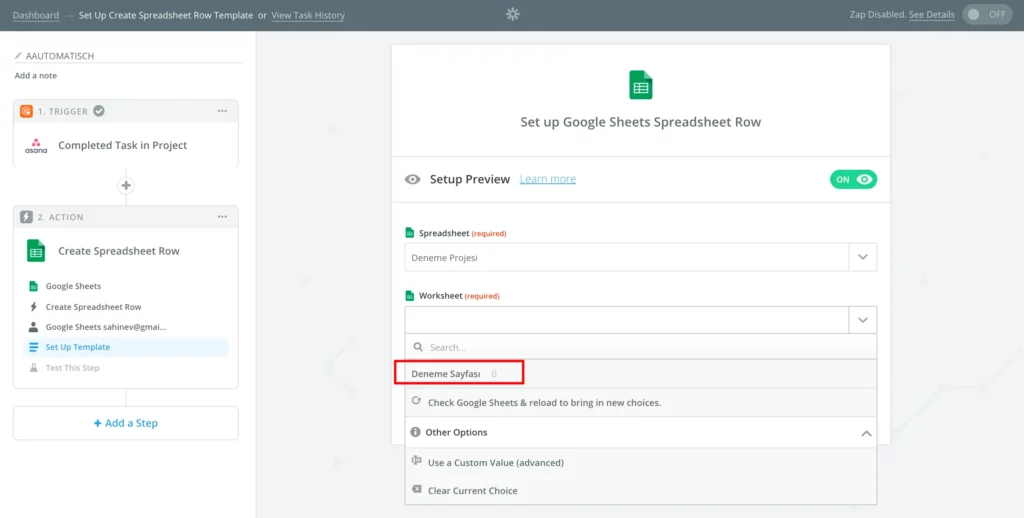The width and height of the screenshot is (1024, 518).
Task: Collapse the Other Options section
Action: (866, 433)
